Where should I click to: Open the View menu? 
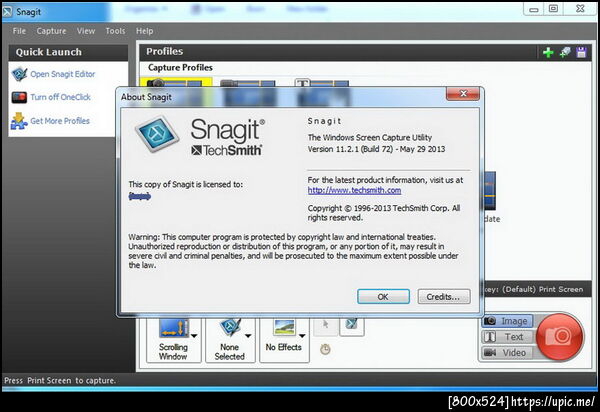click(x=86, y=31)
